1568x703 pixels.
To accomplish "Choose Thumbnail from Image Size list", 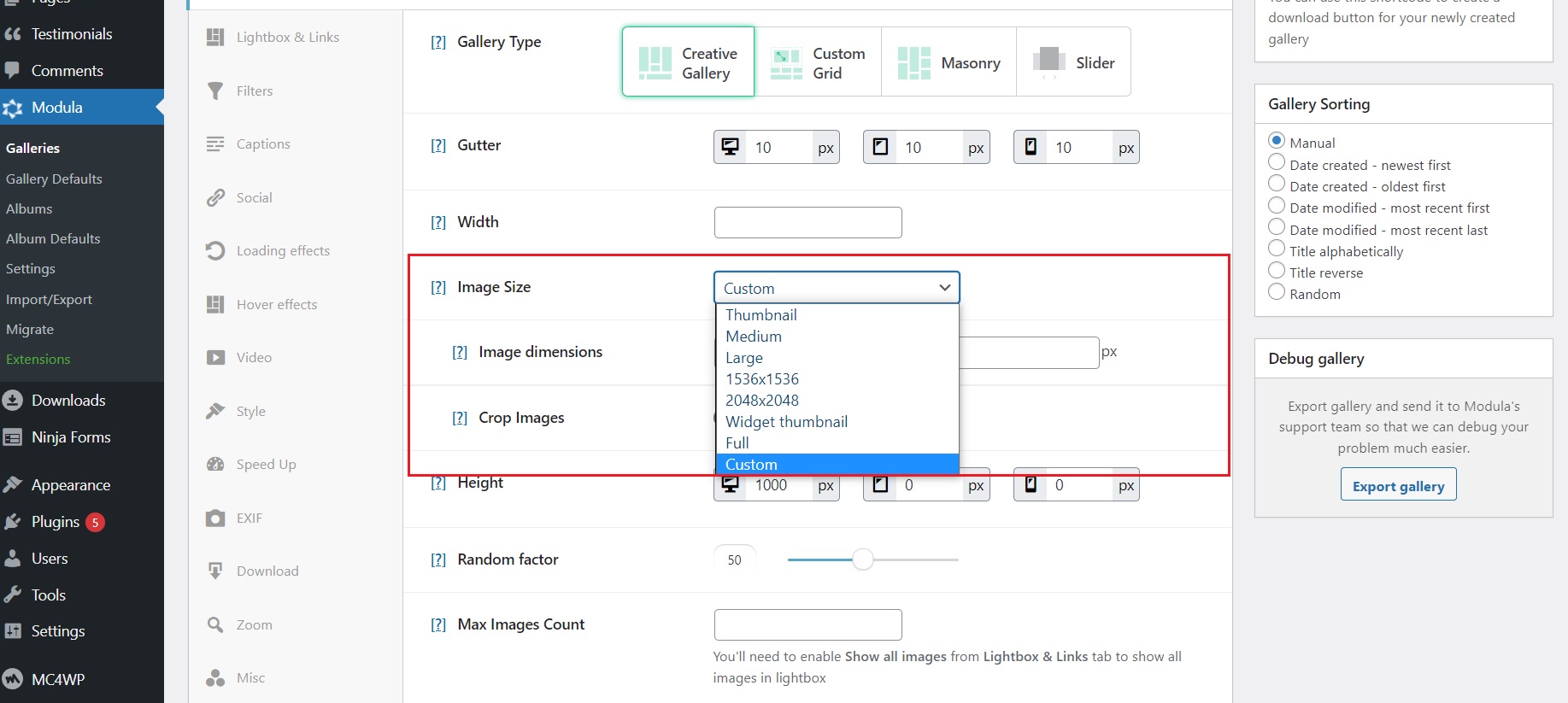I will coord(837,315).
